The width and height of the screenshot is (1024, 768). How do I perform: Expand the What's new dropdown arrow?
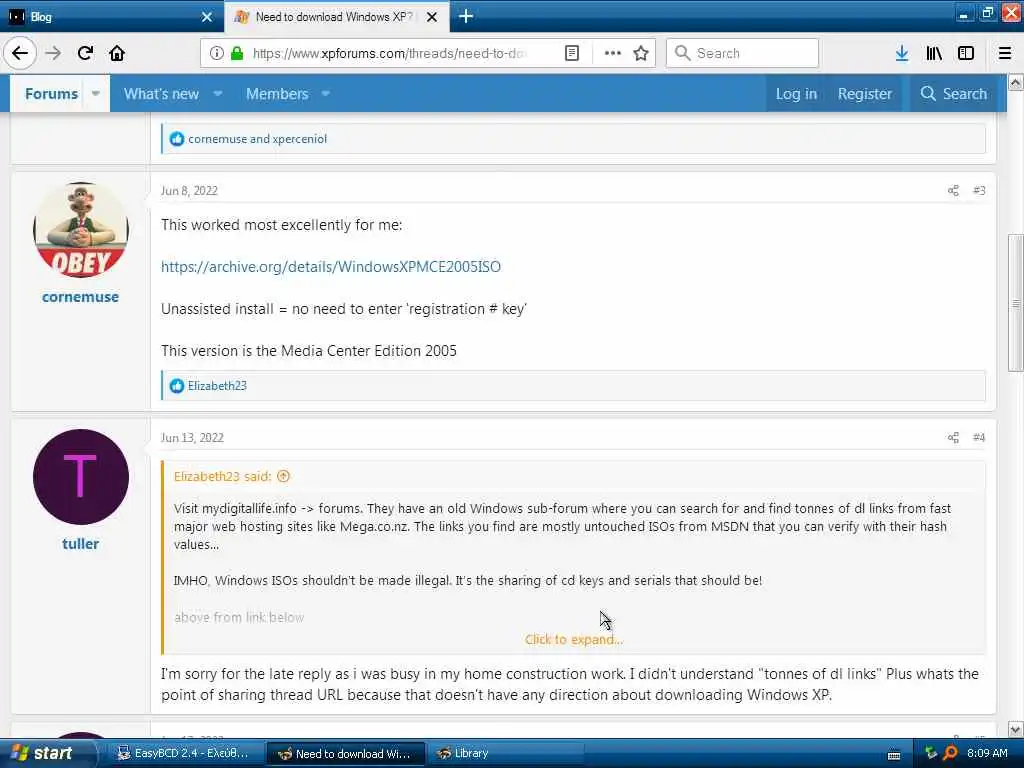(x=218, y=93)
